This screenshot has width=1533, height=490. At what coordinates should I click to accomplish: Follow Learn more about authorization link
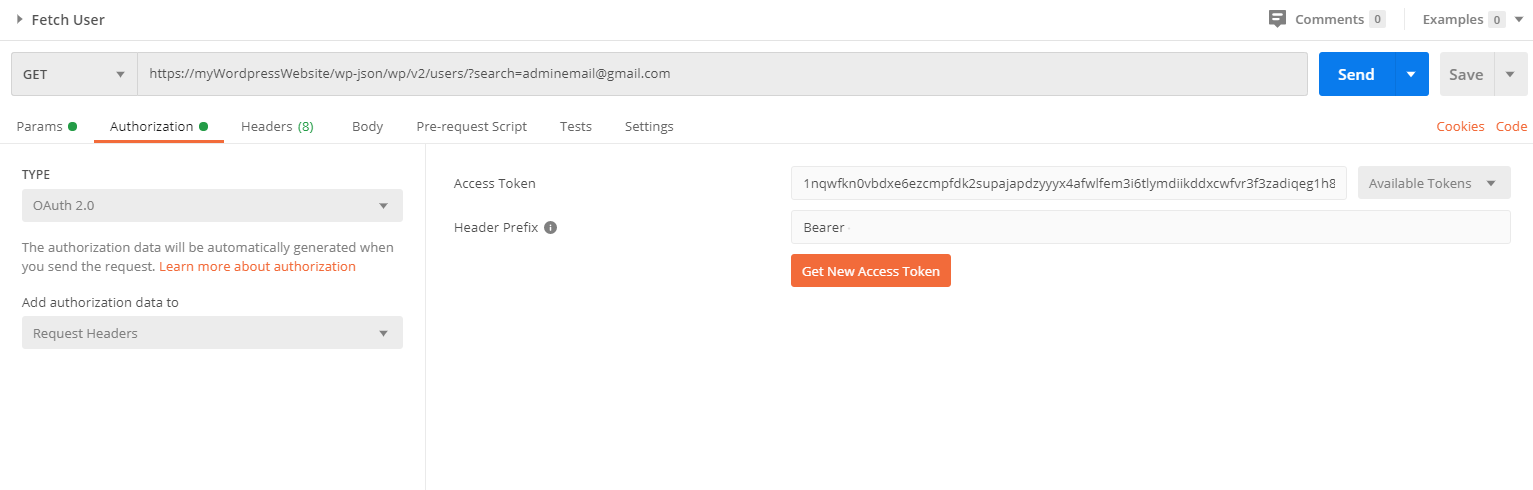(x=257, y=267)
